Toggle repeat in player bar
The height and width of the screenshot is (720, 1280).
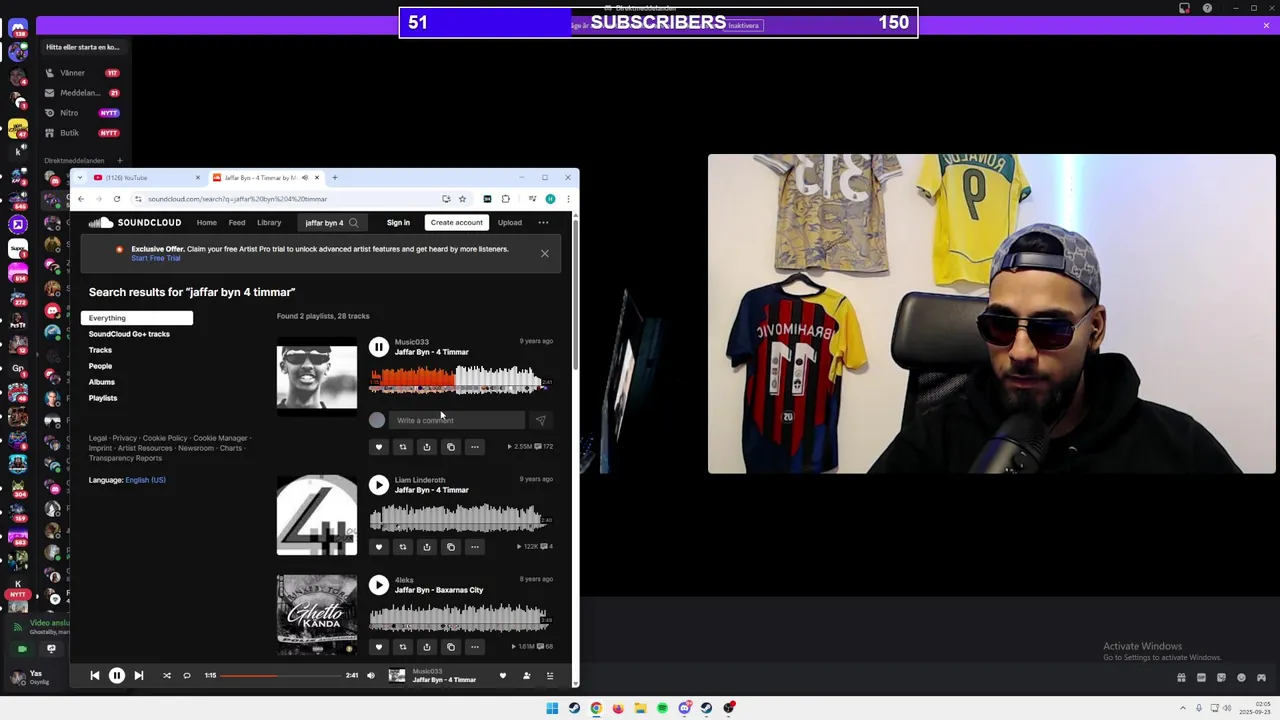[186, 676]
